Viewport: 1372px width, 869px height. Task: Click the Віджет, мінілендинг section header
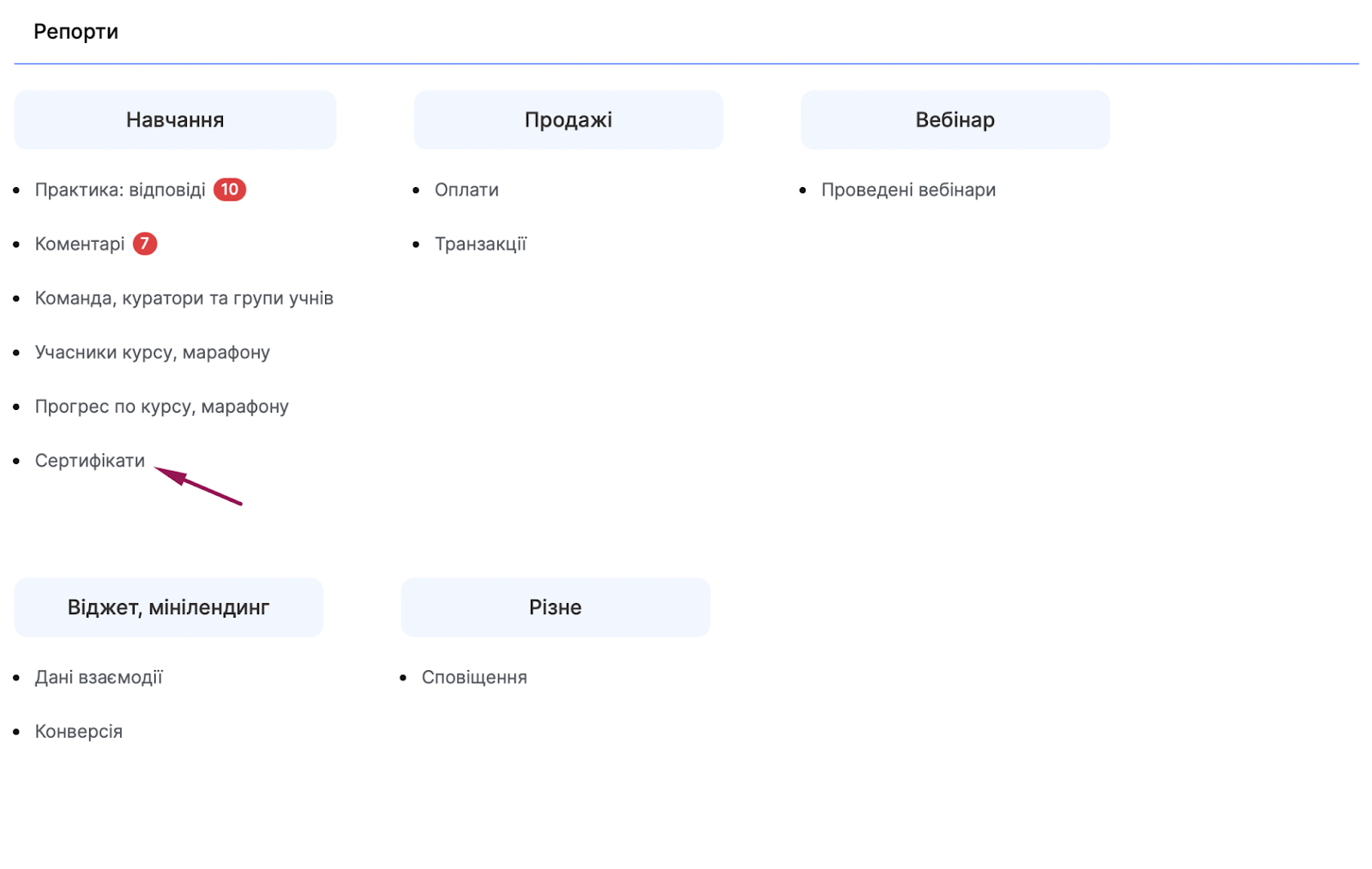168,607
